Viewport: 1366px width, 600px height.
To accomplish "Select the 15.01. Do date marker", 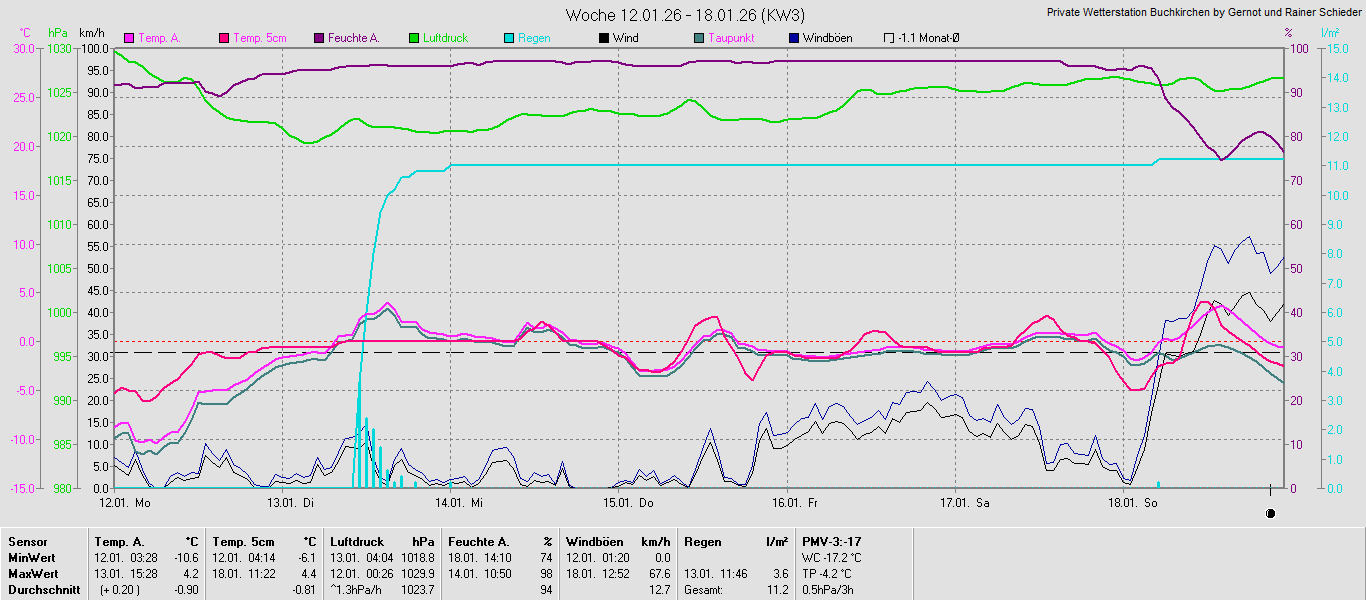I will tap(628, 503).
